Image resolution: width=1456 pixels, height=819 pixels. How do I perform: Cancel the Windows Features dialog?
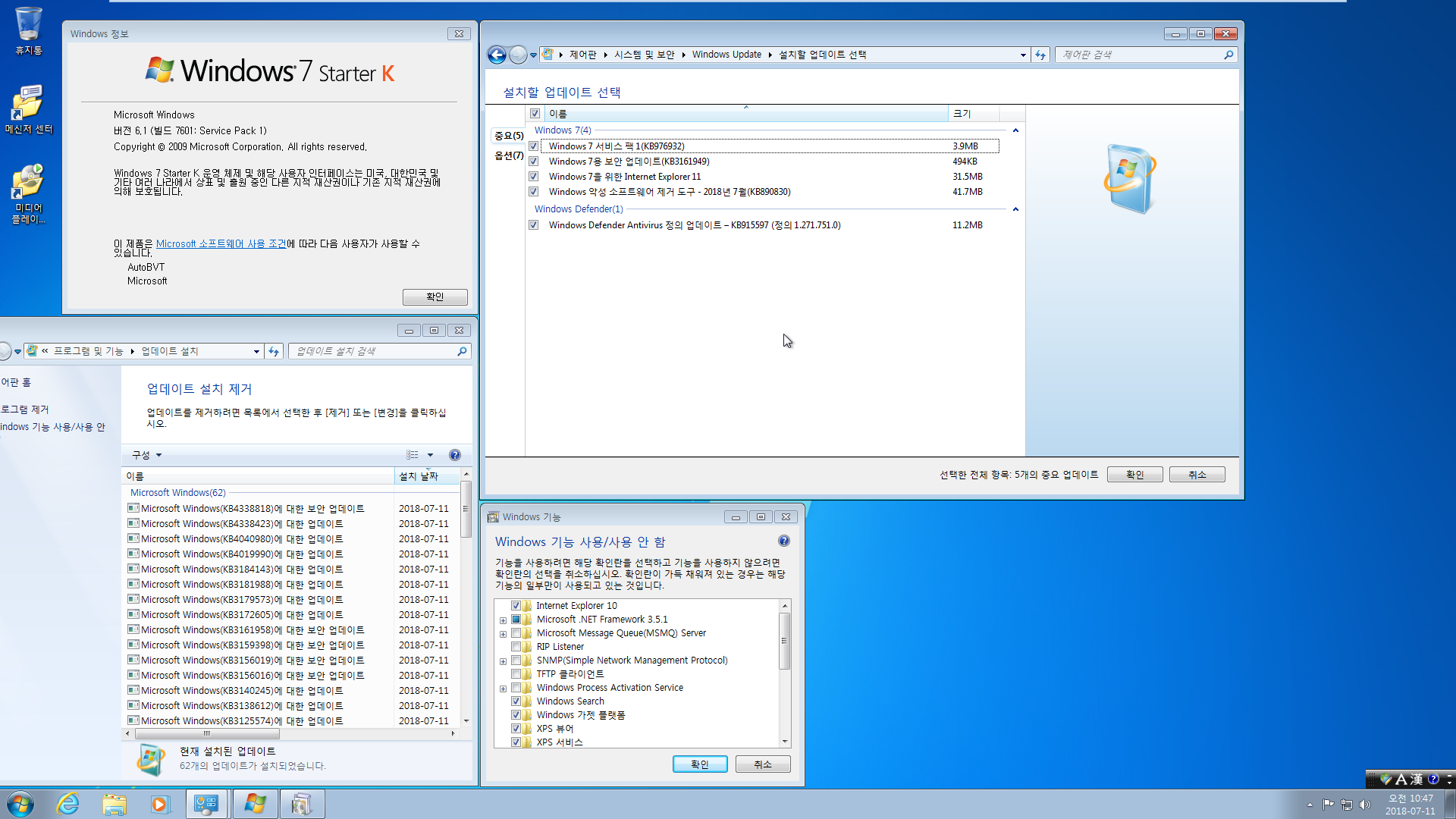coord(763,764)
